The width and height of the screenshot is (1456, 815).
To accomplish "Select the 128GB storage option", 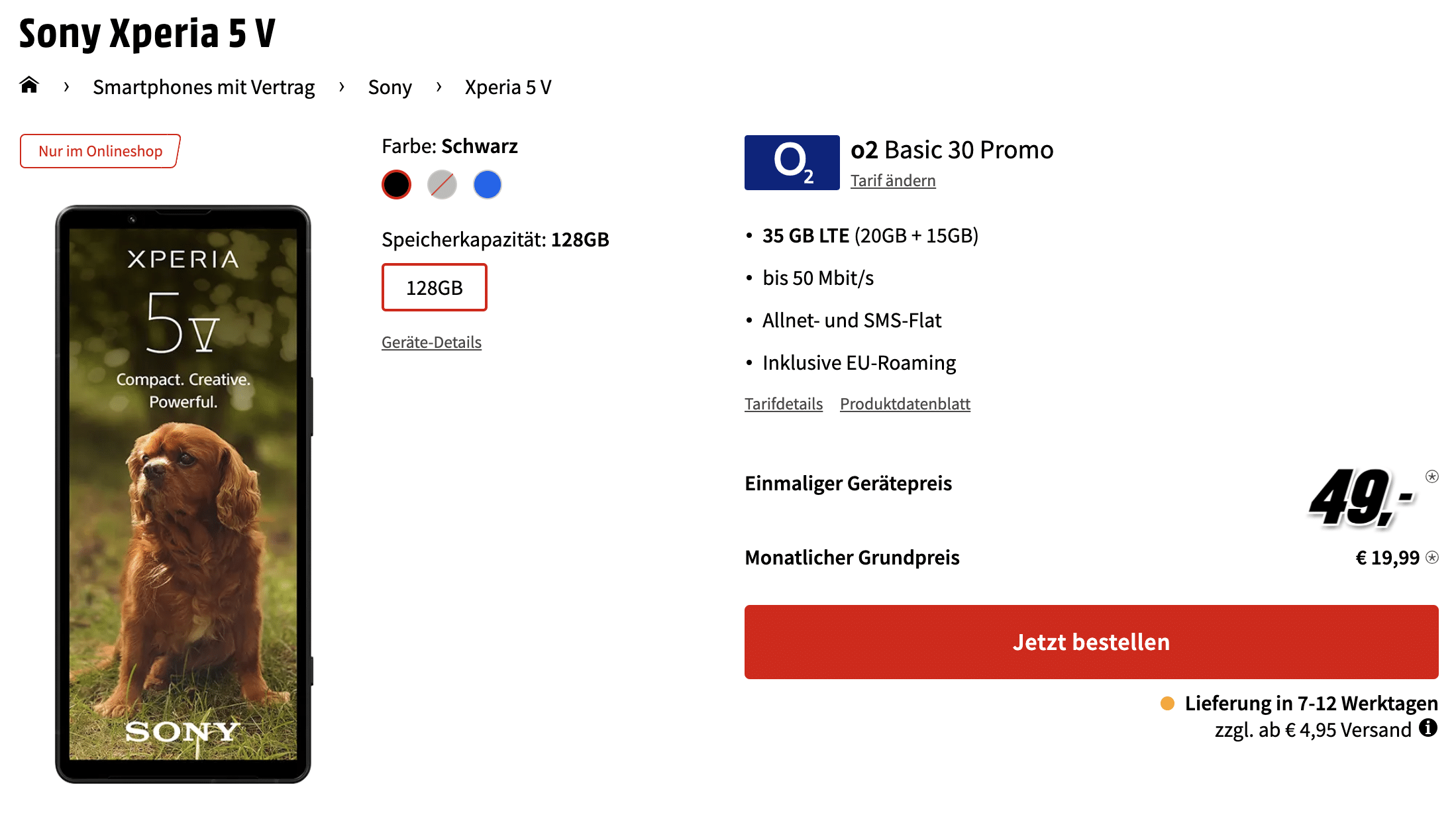I will (435, 288).
